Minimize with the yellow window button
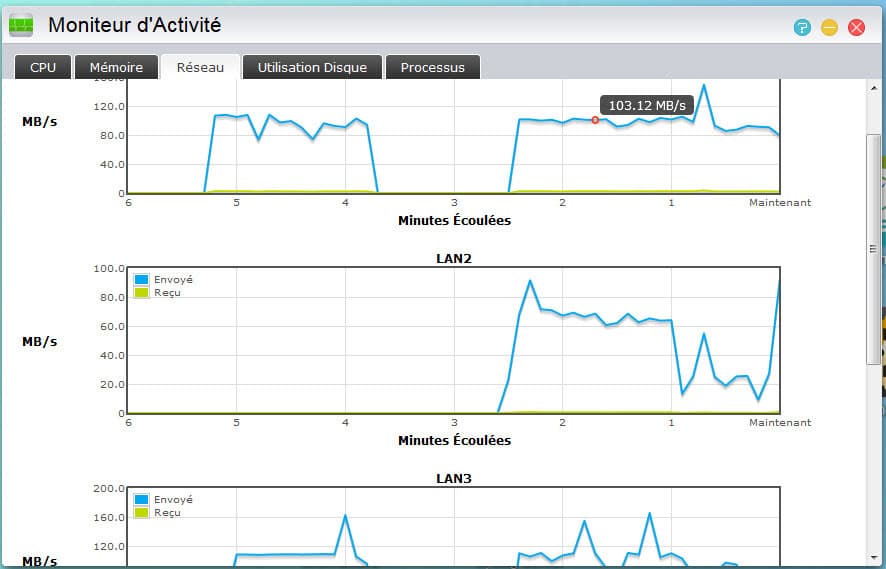 [829, 27]
